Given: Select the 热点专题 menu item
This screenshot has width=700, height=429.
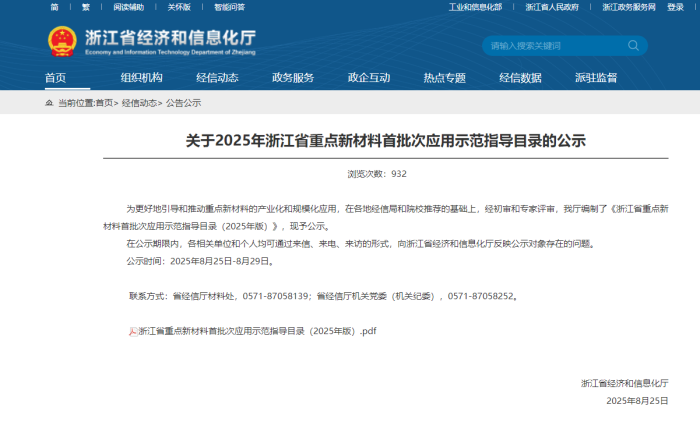Looking at the screenshot, I should (x=444, y=78).
